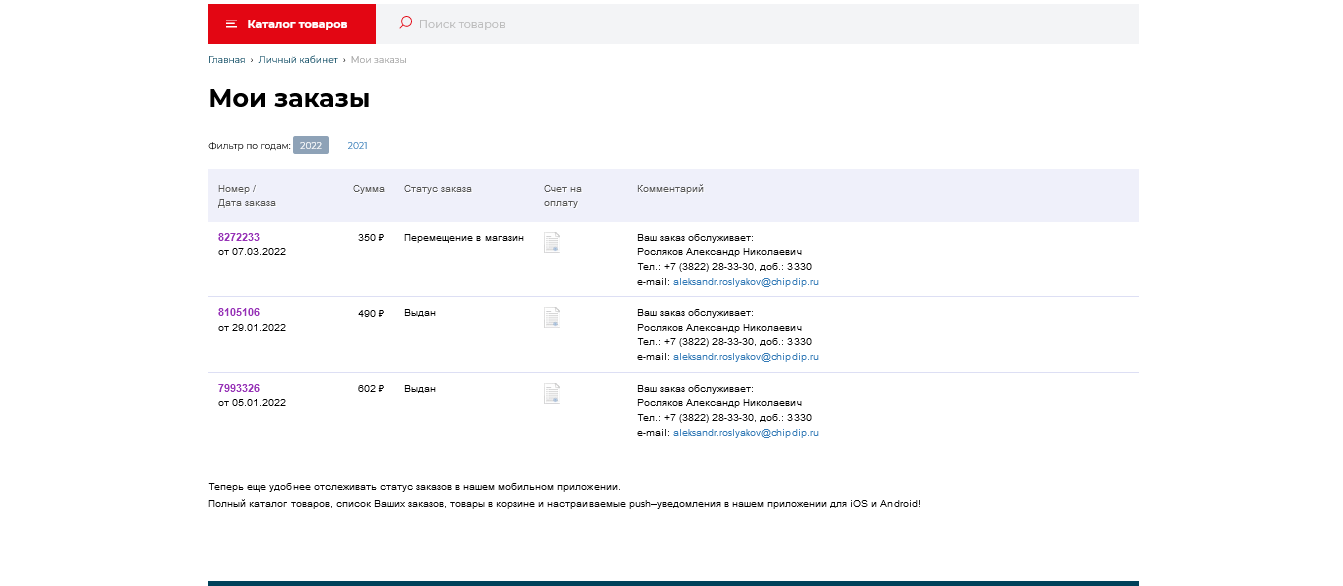Open Личный кабинет breadcrumb link
The height and width of the screenshot is (586, 1343).
coord(298,60)
